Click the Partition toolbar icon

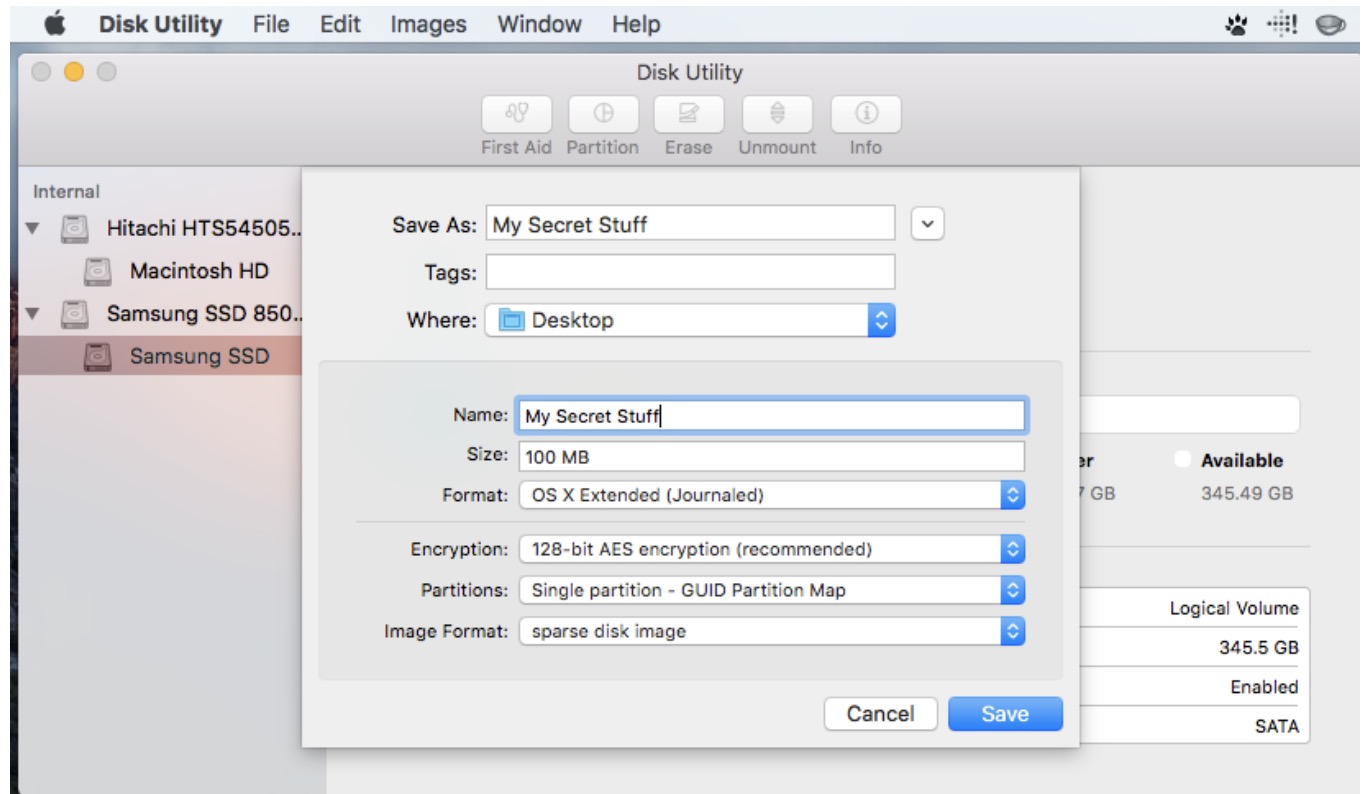coord(605,114)
